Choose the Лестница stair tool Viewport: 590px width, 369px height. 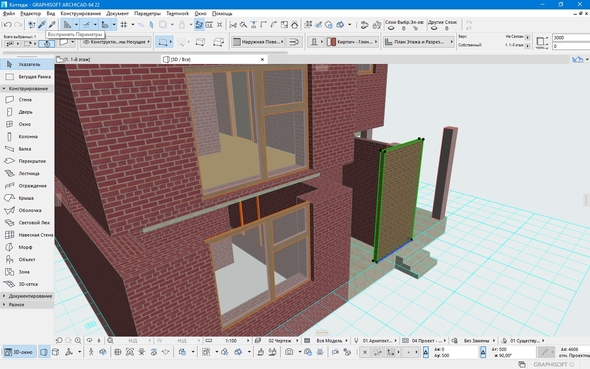[x=27, y=173]
